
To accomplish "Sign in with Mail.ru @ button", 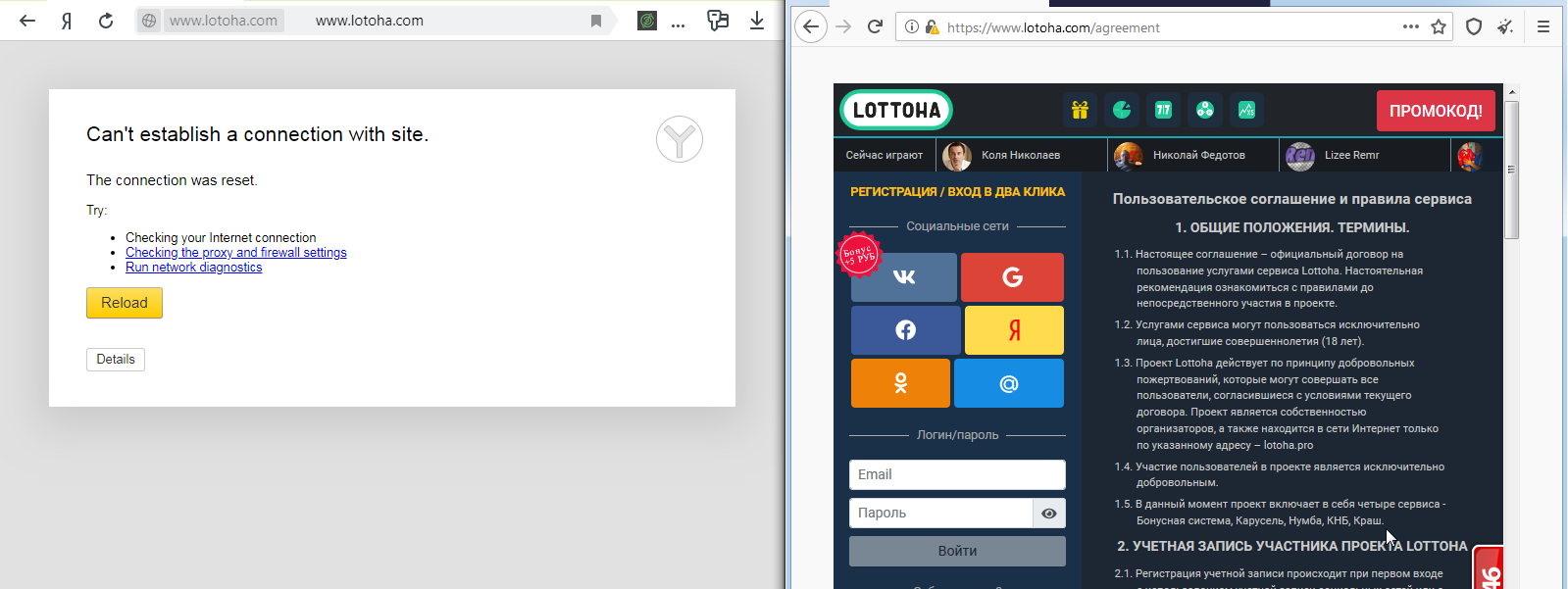I will coord(1009,383).
